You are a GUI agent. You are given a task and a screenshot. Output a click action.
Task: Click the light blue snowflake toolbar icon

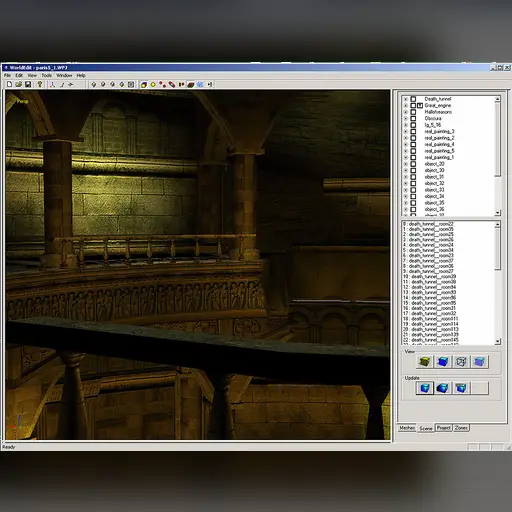pos(200,85)
